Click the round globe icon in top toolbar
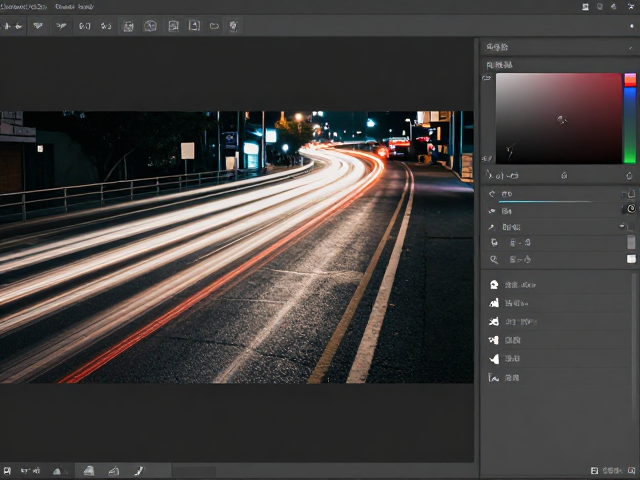This screenshot has height=480, width=640. tap(150, 26)
